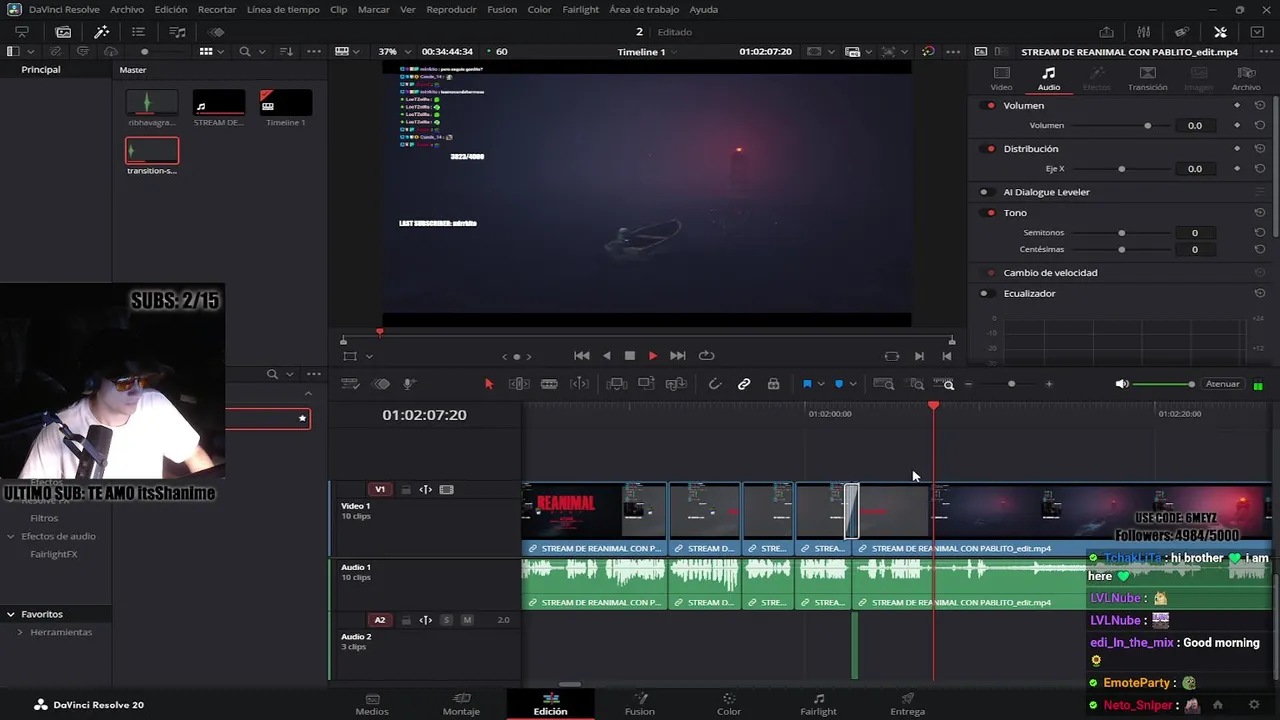
Task: Open the Media Pool icon
Action: tap(63, 32)
